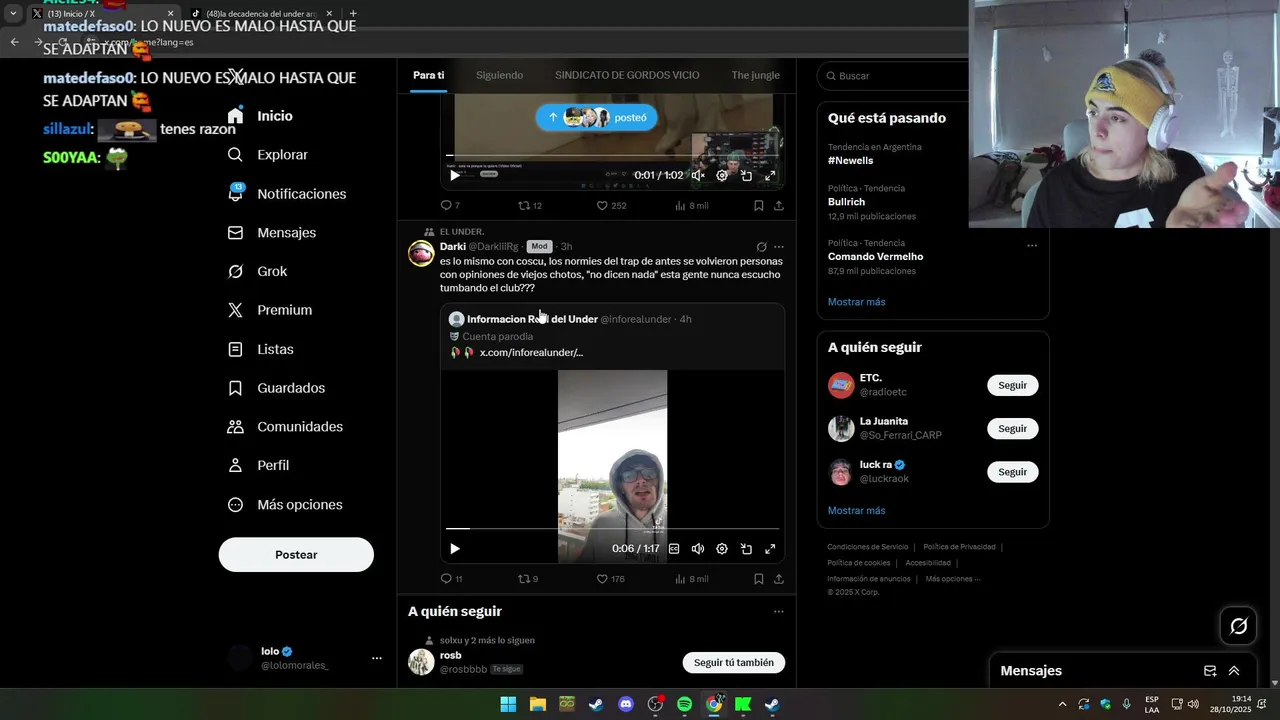
Task: Switch to the Para ti tab
Action: pos(429,75)
